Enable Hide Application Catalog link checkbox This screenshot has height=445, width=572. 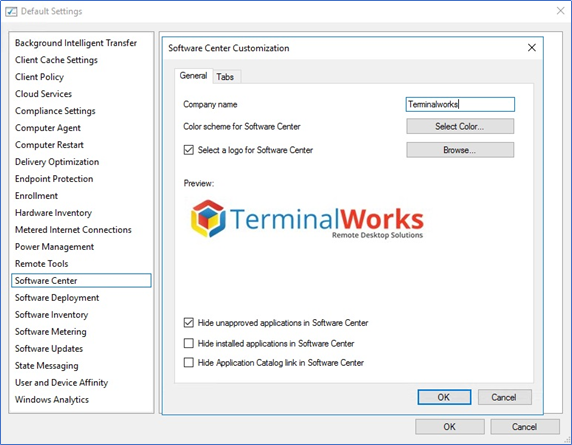point(189,363)
